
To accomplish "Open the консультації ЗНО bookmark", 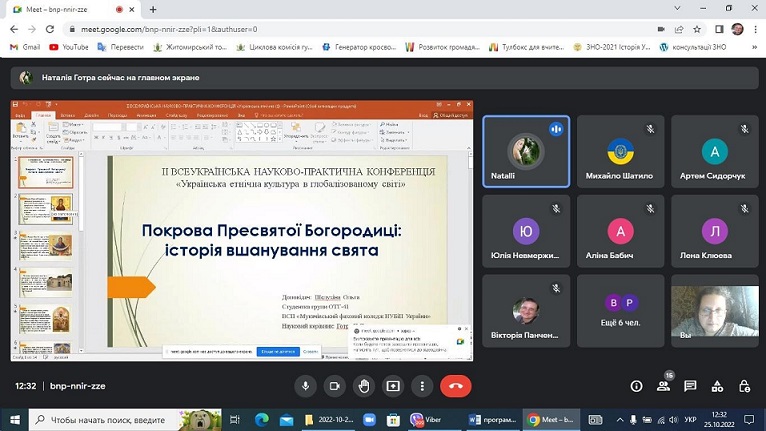I will (x=693, y=47).
